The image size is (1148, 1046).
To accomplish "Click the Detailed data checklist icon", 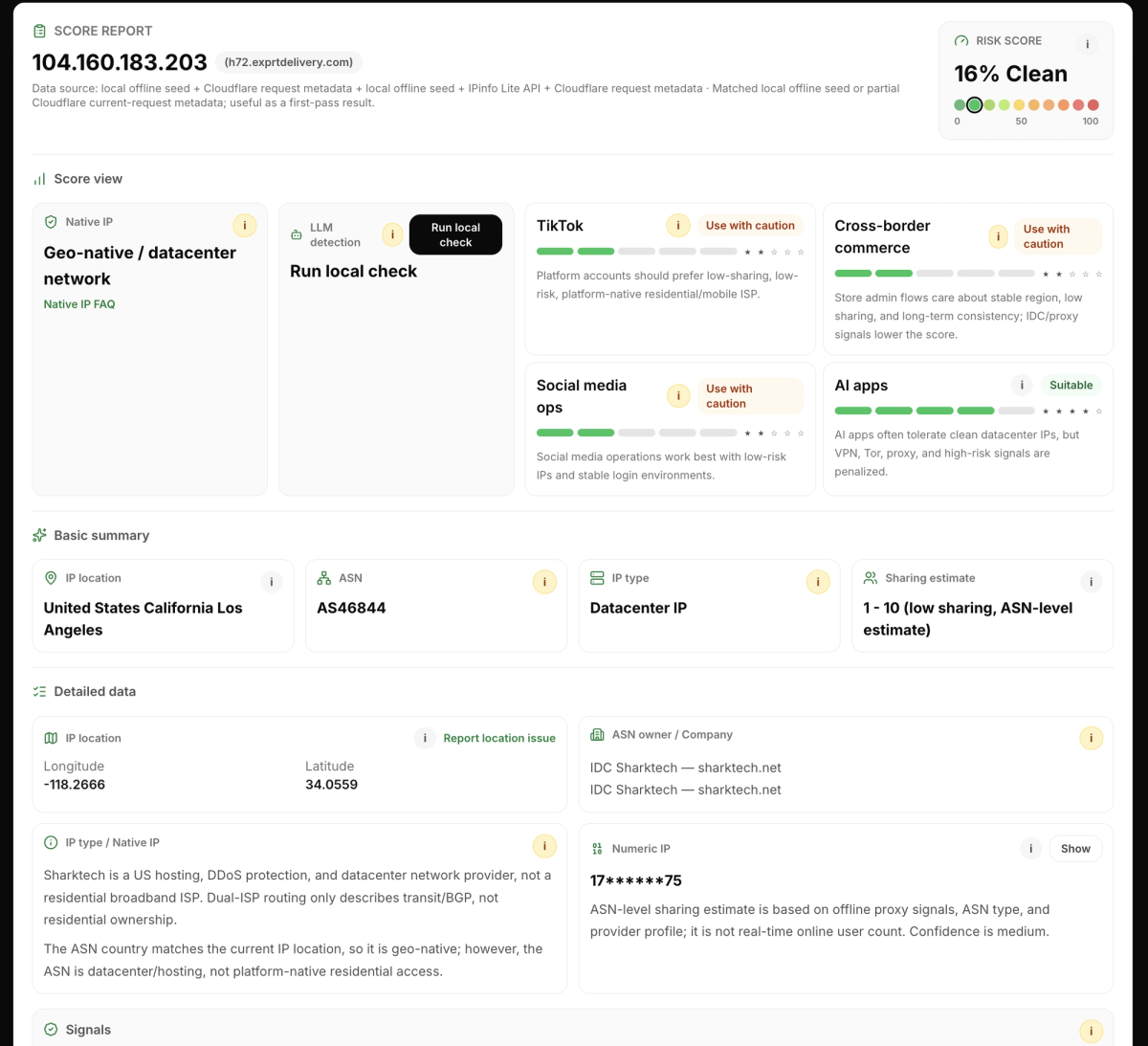I will 39,691.
